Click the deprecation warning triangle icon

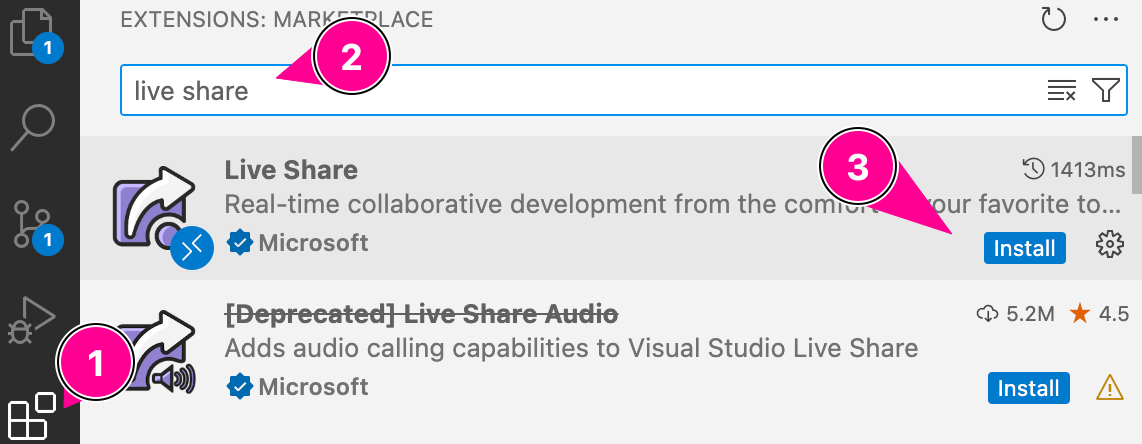[1110, 386]
